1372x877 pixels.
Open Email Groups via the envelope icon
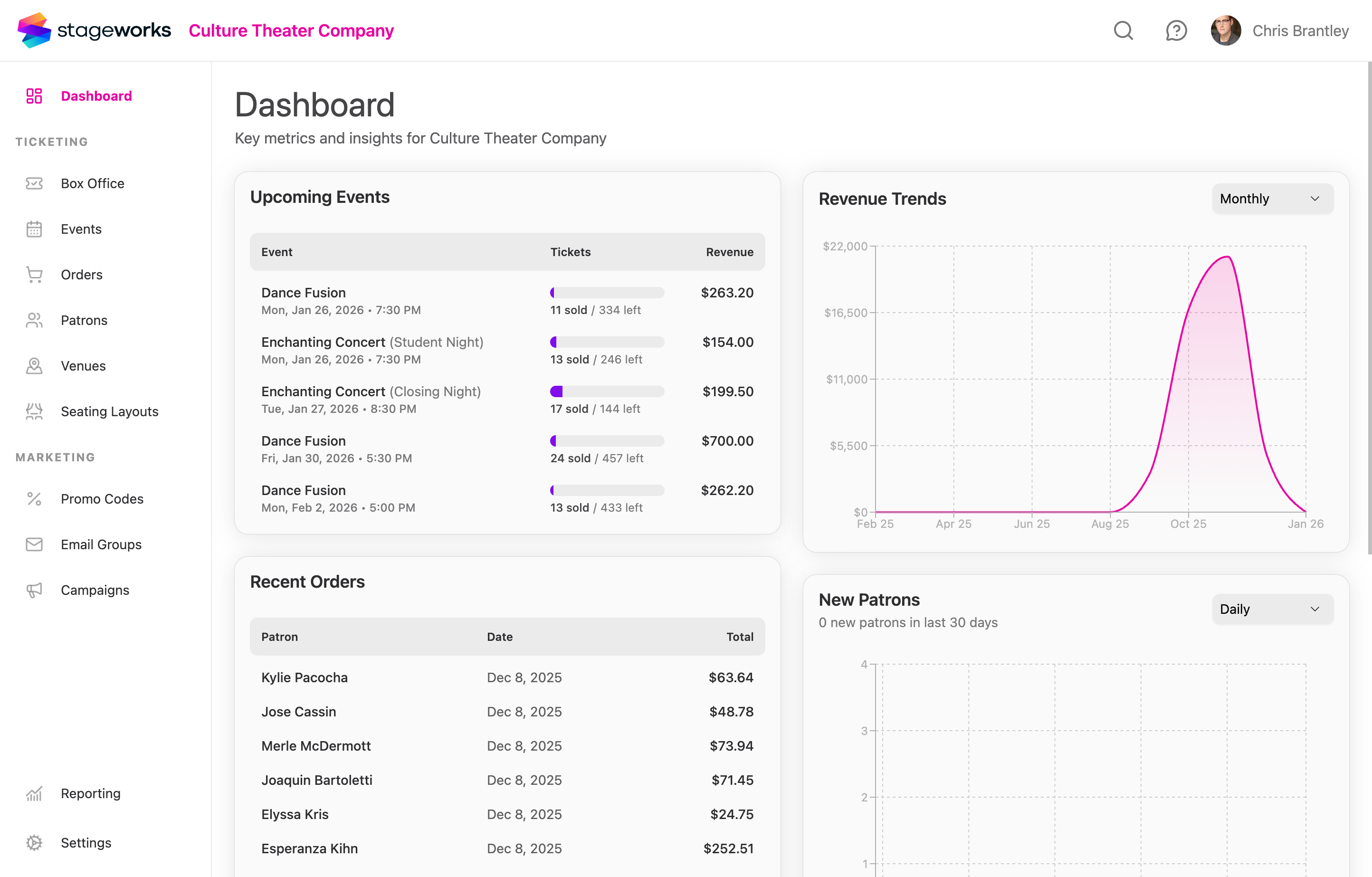point(34,544)
